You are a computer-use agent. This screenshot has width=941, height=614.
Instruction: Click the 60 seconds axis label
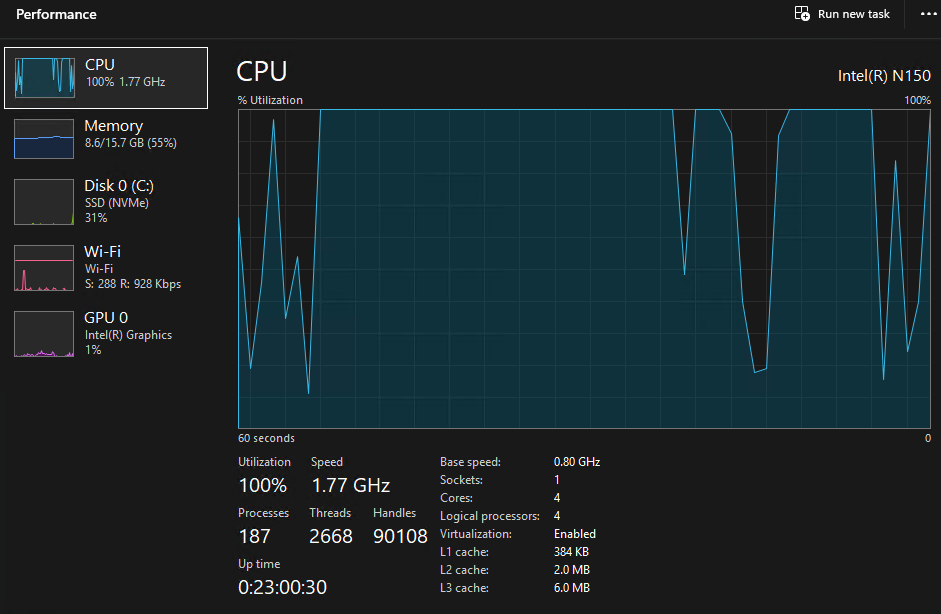click(264, 437)
